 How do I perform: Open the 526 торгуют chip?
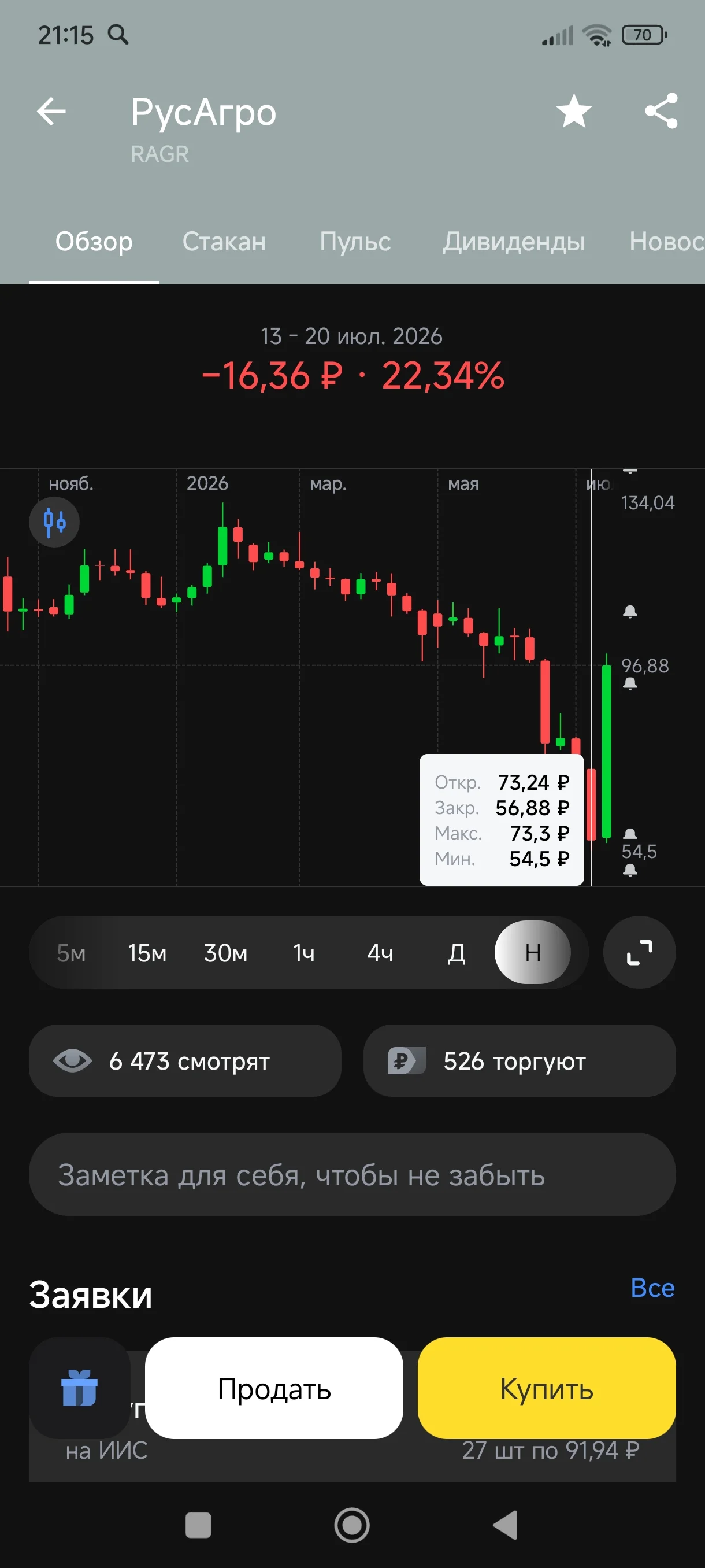tap(520, 1061)
